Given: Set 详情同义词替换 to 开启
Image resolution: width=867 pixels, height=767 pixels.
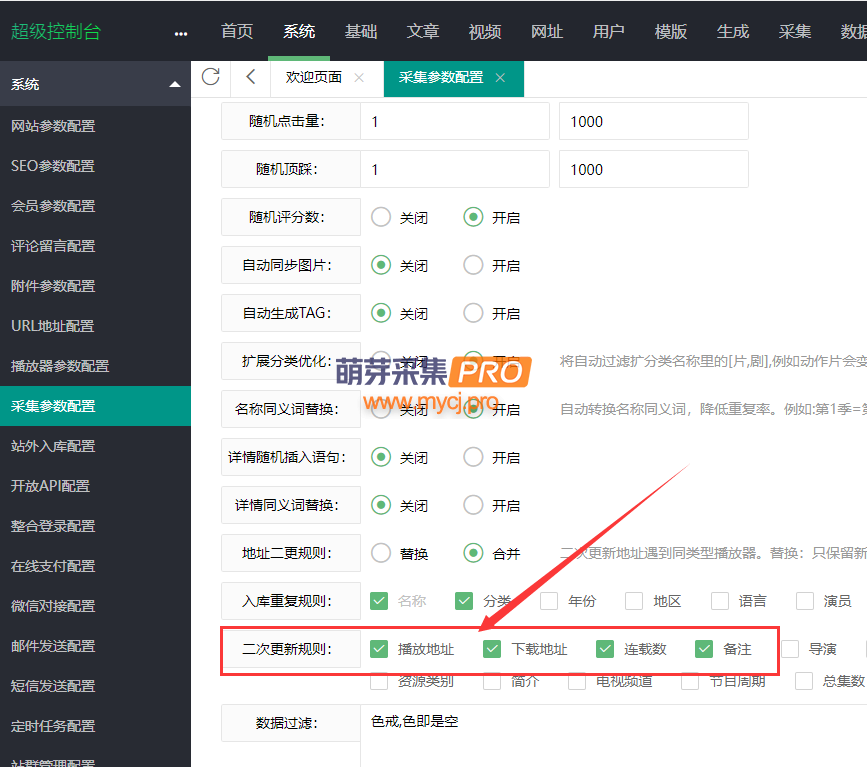Looking at the screenshot, I should click(473, 505).
